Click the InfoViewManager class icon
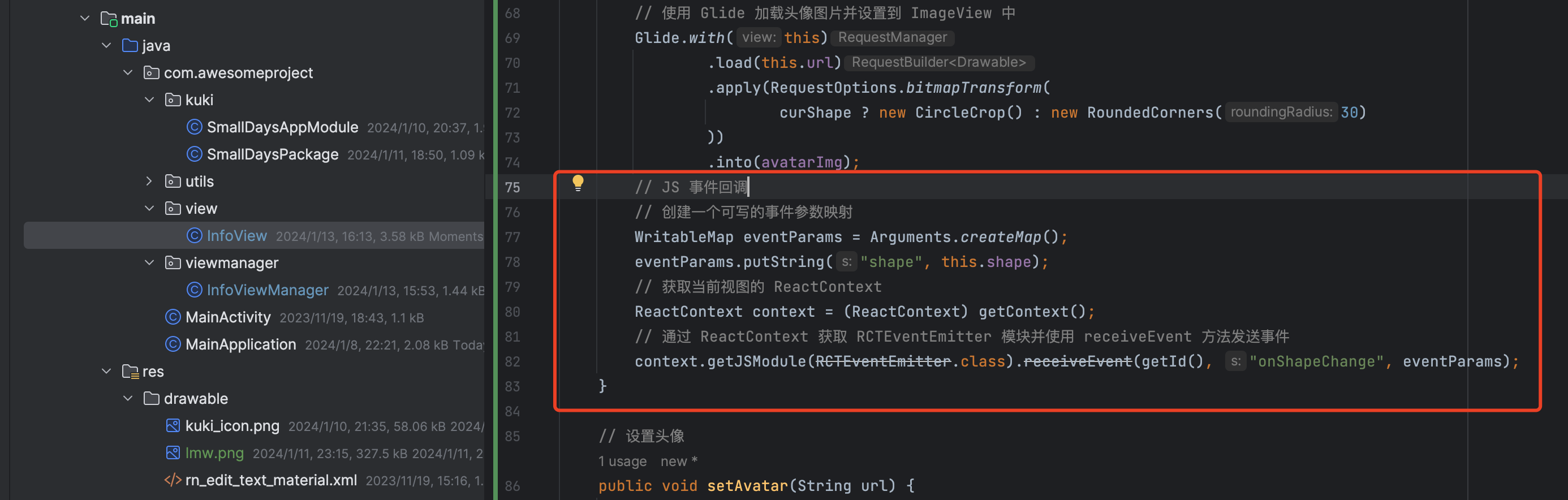The image size is (1568, 500). pyautogui.click(x=194, y=289)
